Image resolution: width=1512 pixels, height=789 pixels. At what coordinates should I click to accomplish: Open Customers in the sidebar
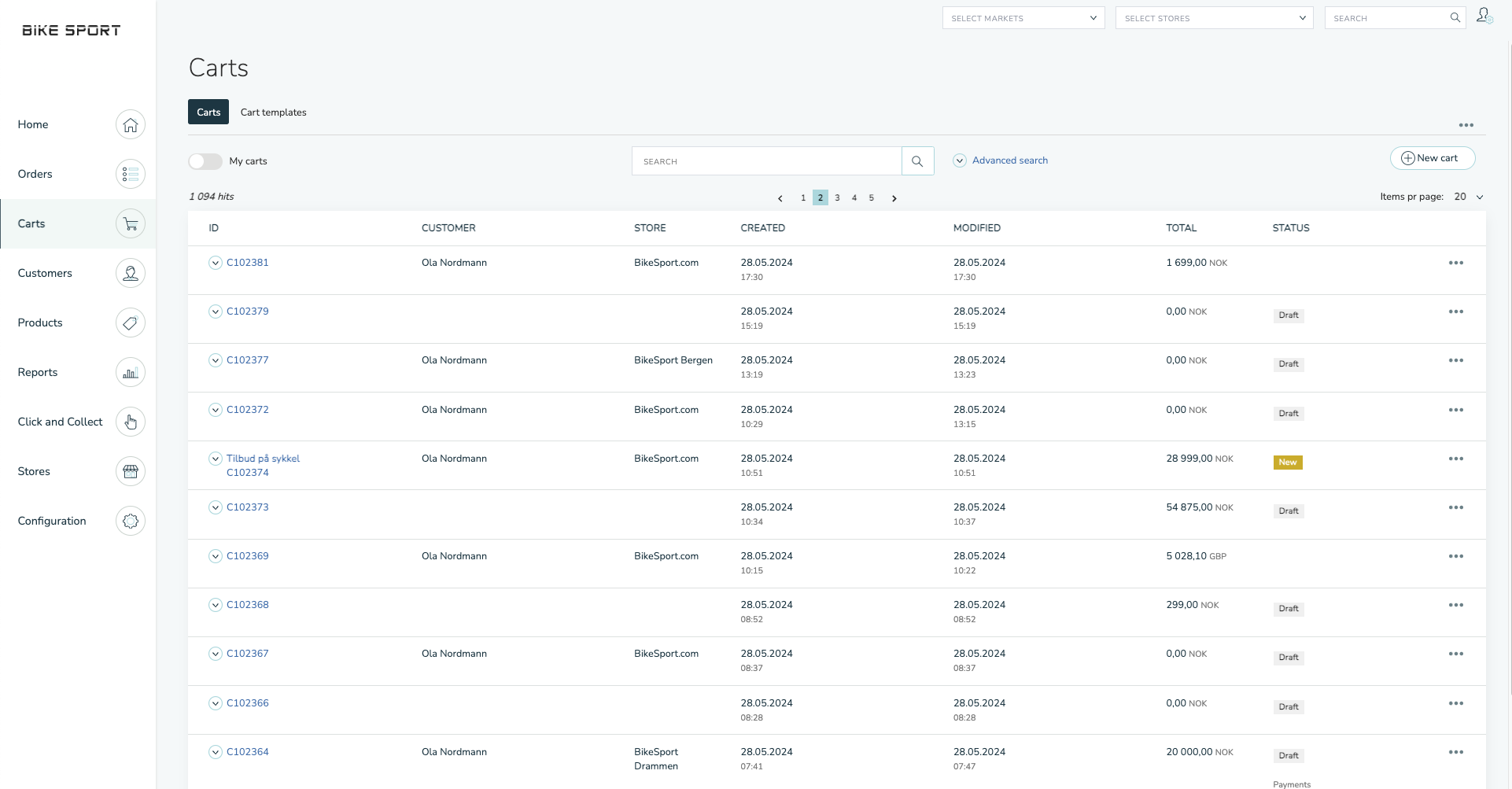(45, 273)
